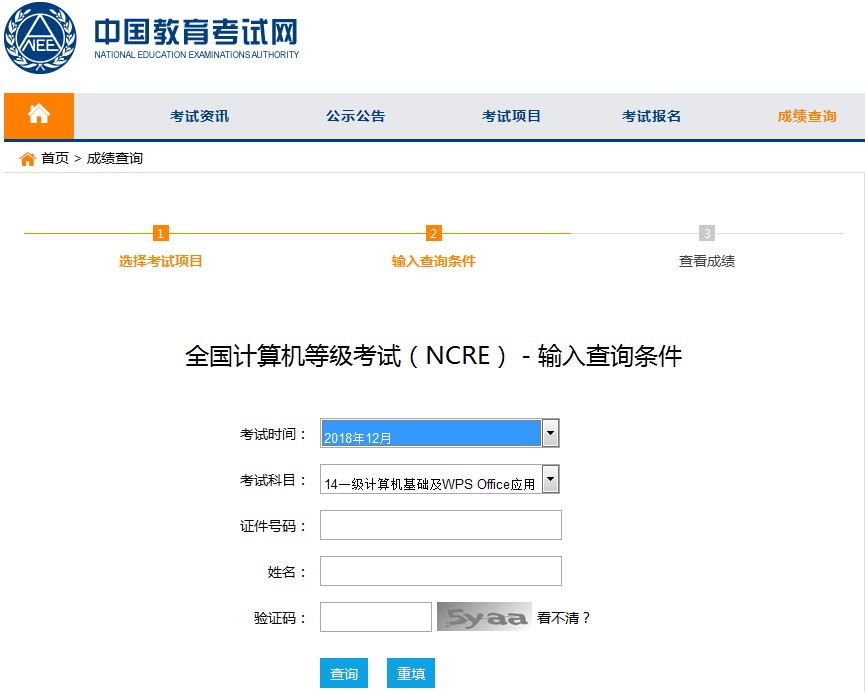Click the 重填 reset button

tap(411, 674)
